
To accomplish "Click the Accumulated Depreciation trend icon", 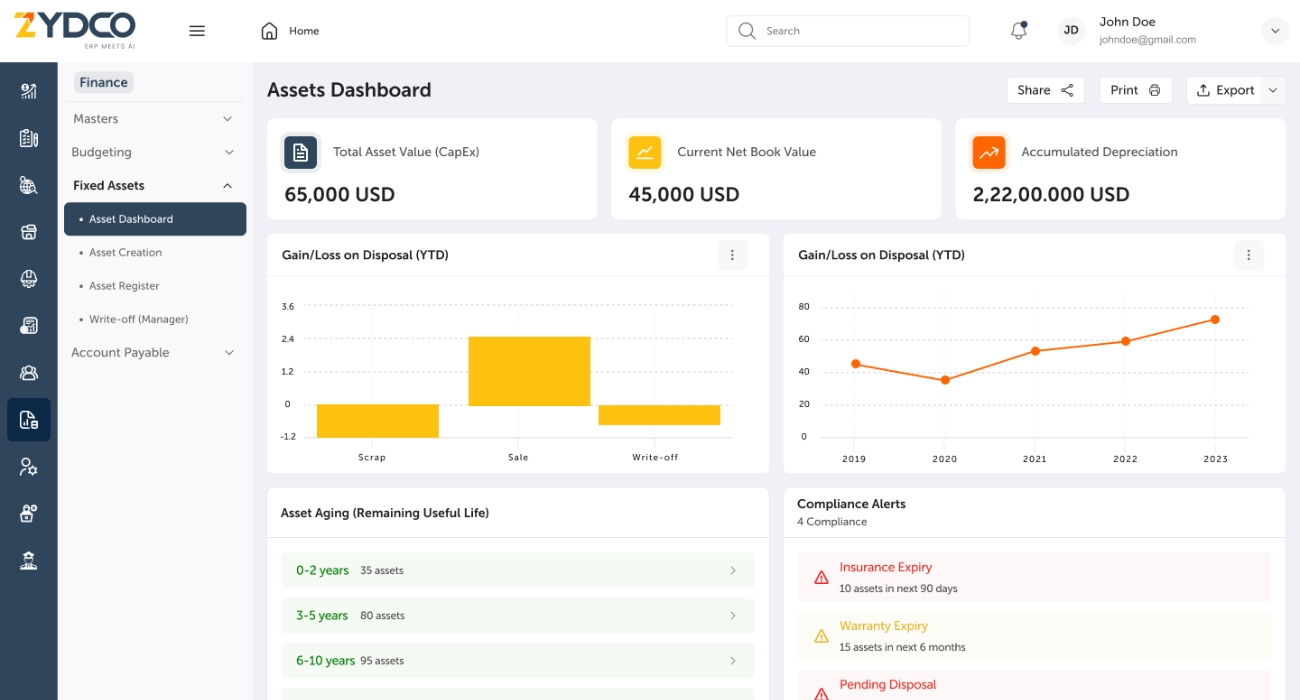I will point(989,152).
